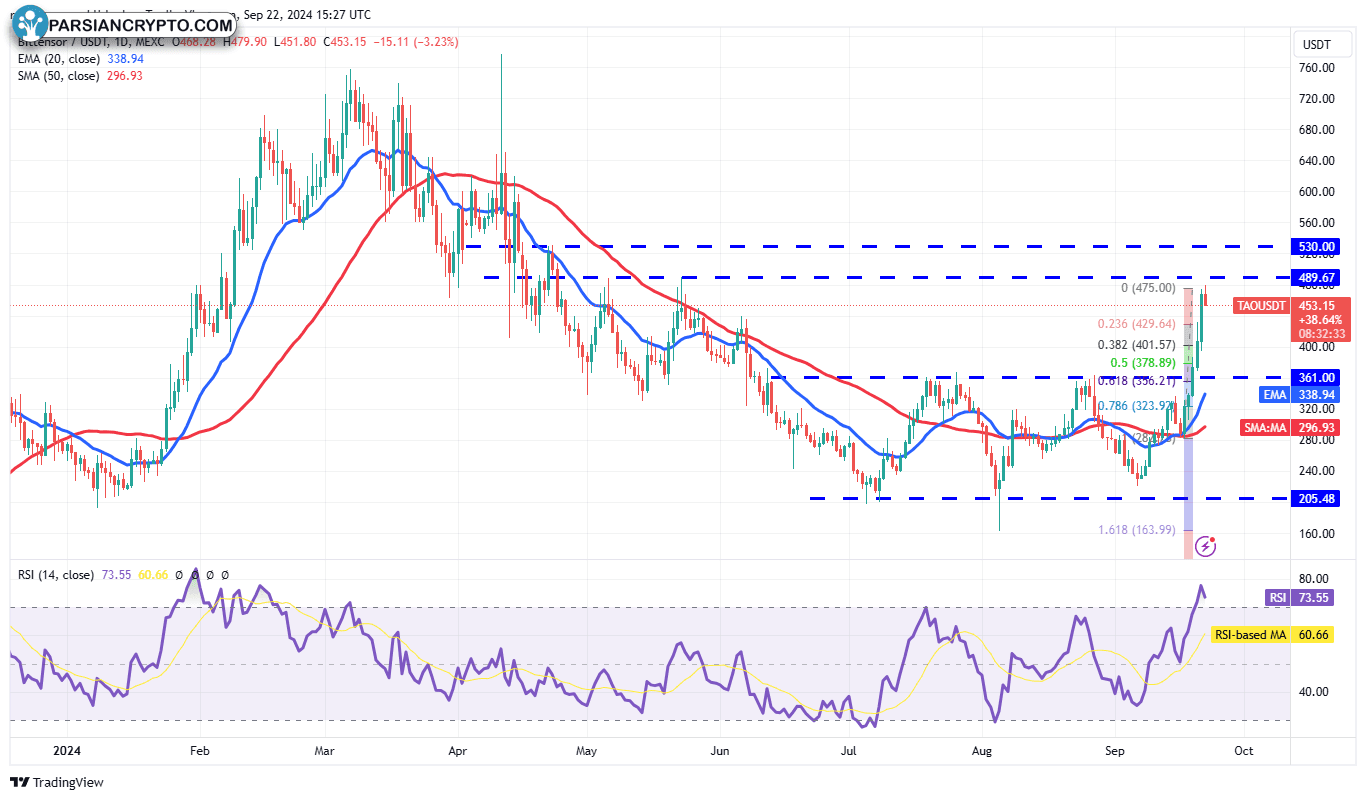Viewport: 1366px width, 800px height.
Task: Click the EMA value label 338.94 on axis
Action: (1316, 395)
